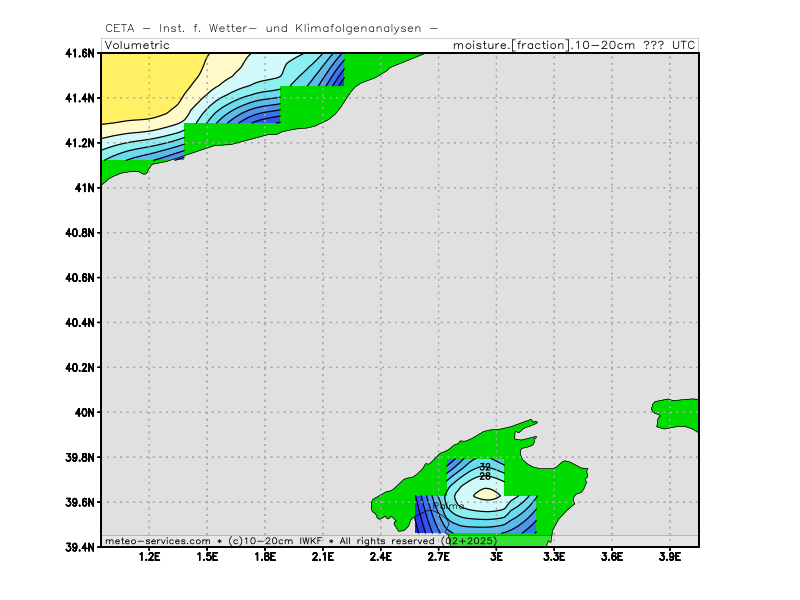Click the meteo-services.com footer text

tap(158, 541)
